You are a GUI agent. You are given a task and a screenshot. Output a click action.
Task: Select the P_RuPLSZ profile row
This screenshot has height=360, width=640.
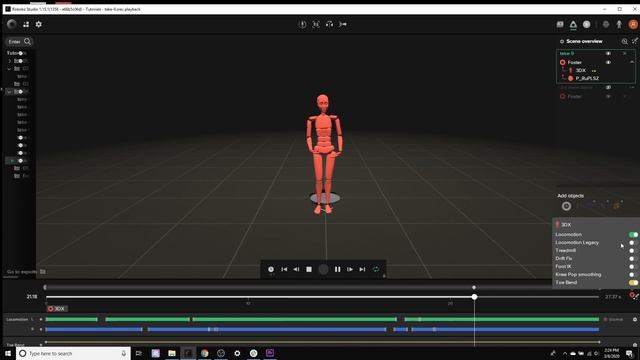[584, 78]
